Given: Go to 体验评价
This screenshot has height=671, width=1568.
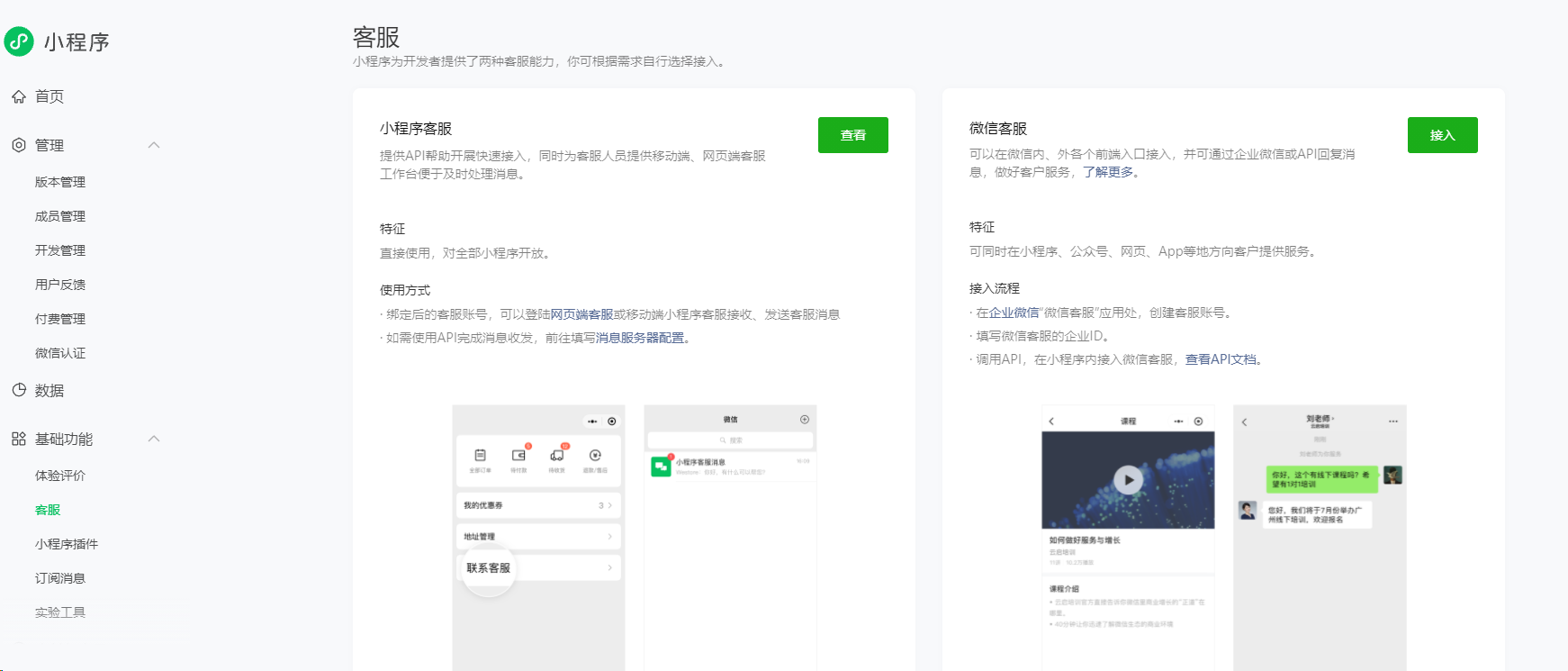Looking at the screenshot, I should (x=60, y=476).
